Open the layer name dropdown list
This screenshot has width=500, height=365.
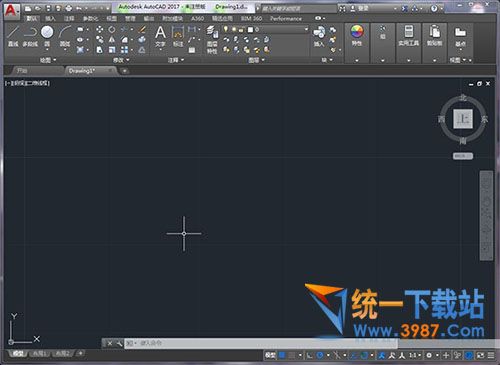pyautogui.click(x=279, y=30)
